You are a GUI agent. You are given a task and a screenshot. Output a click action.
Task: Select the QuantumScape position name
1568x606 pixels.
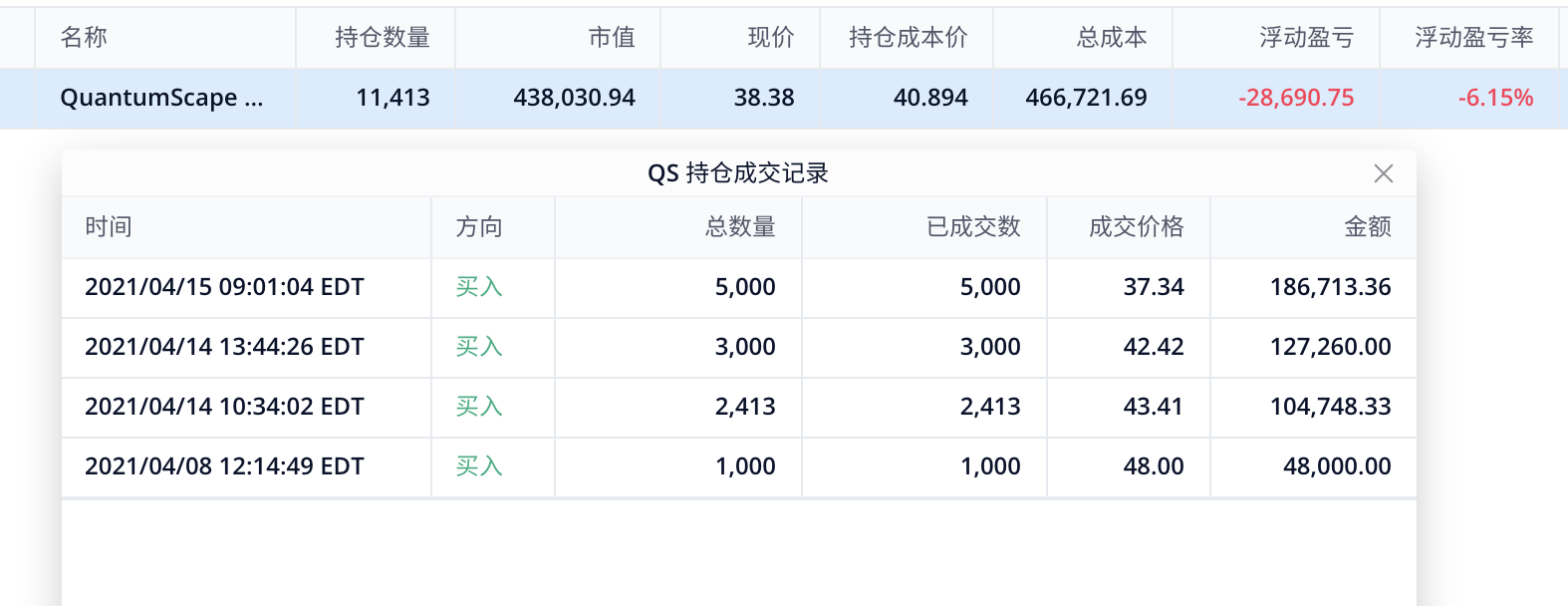tap(161, 98)
